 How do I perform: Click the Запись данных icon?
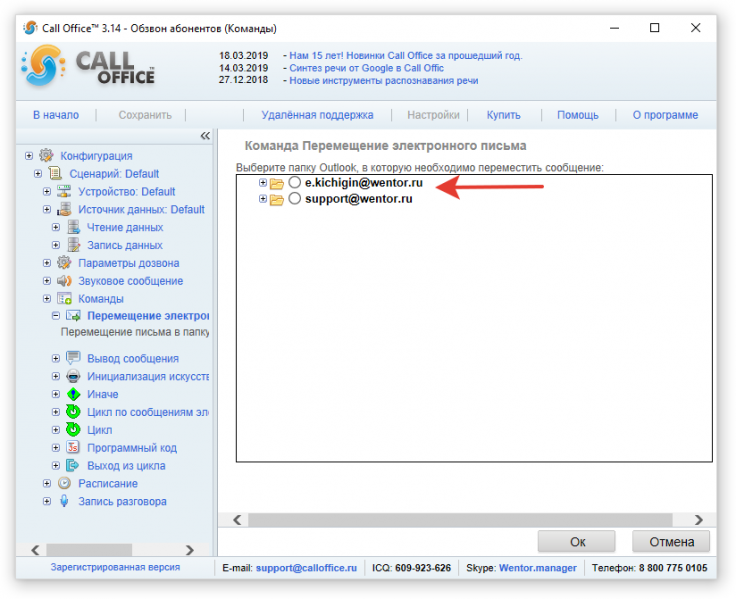coord(73,245)
